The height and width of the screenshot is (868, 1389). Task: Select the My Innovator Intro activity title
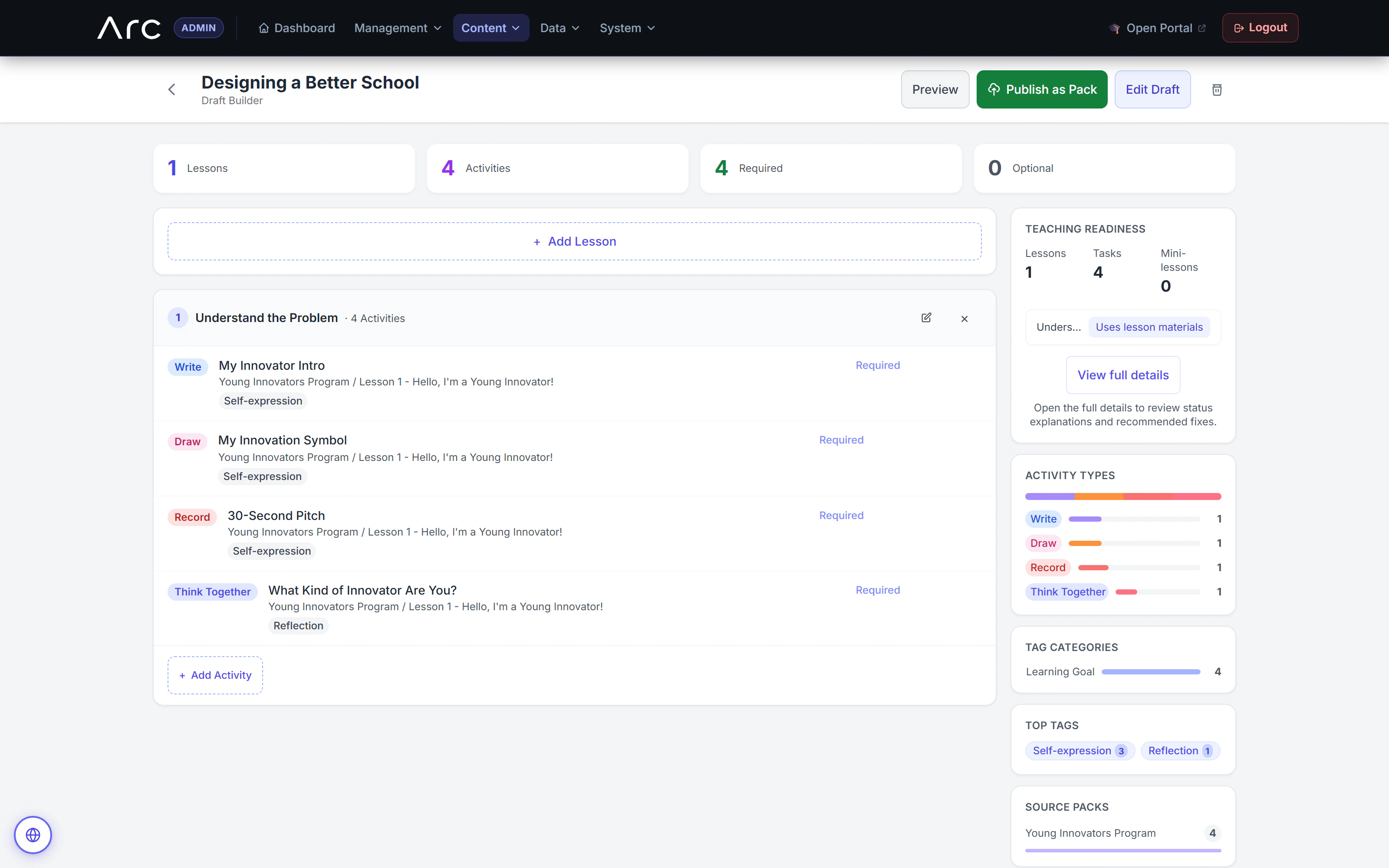[271, 366]
